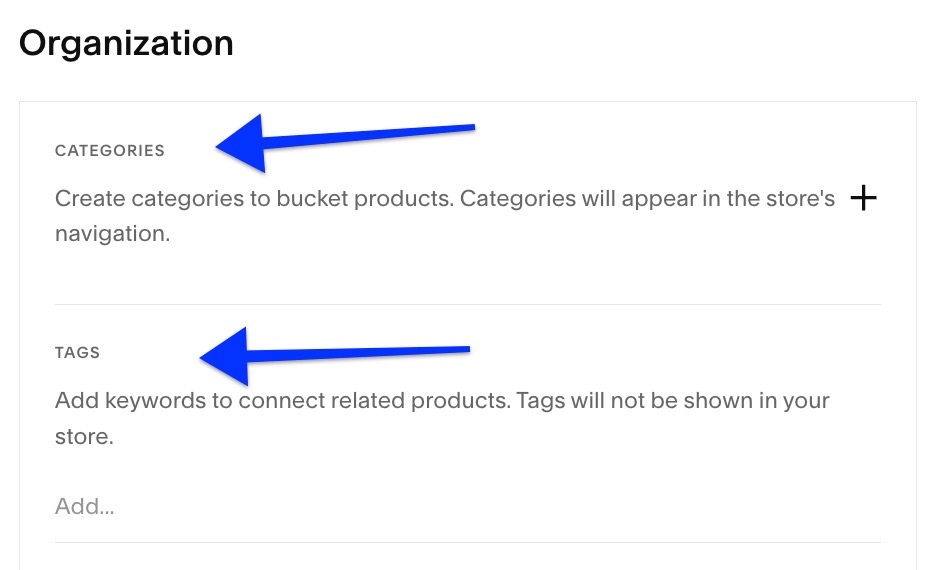Click the word "store." ending tags description
Screen dimensions: 940x570
[84, 437]
